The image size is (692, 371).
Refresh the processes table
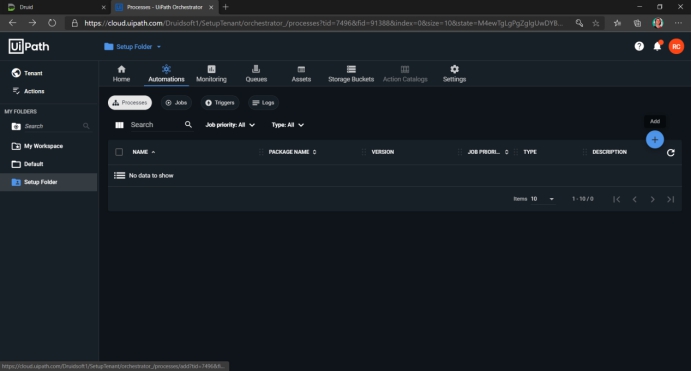tap(670, 153)
